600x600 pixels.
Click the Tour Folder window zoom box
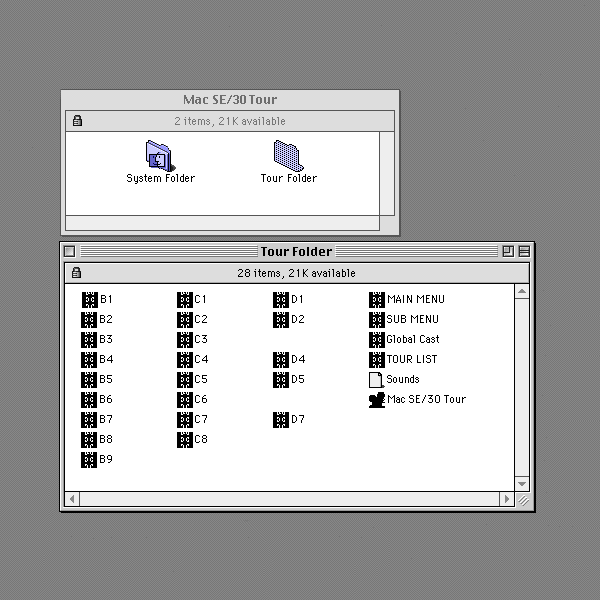[x=508, y=251]
